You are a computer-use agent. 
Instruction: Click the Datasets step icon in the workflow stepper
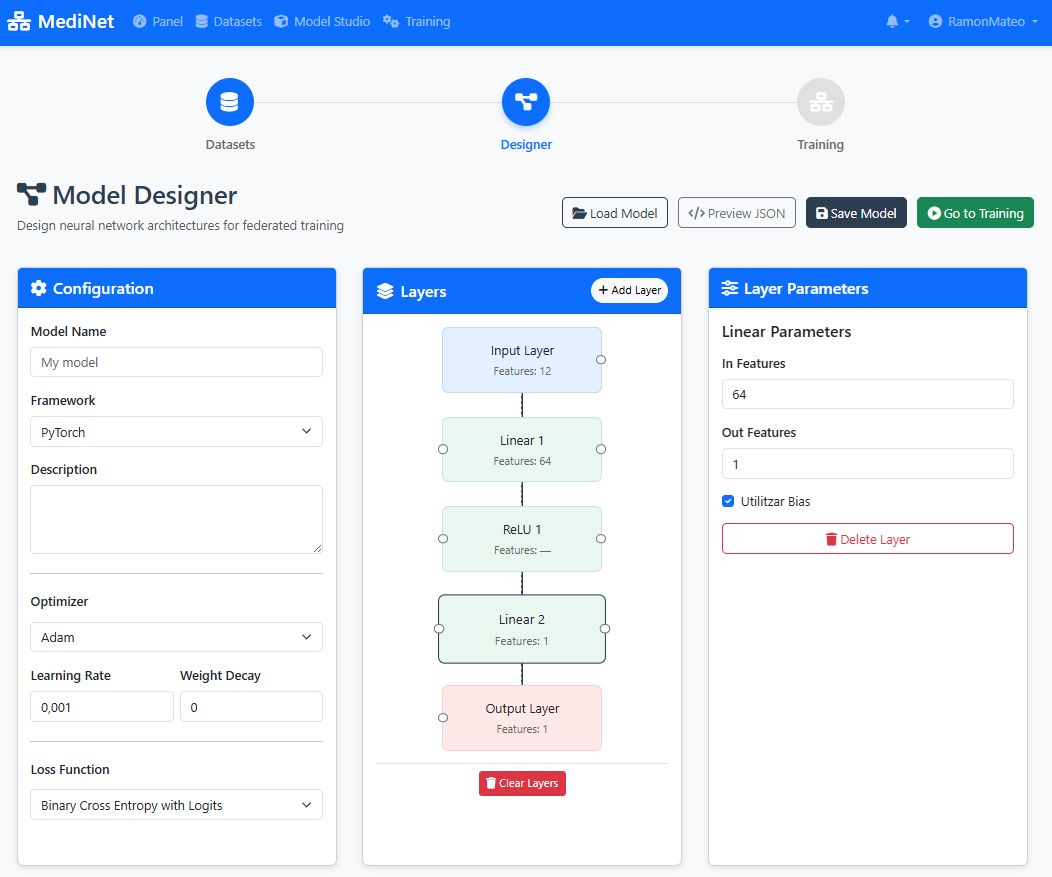pyautogui.click(x=229, y=101)
